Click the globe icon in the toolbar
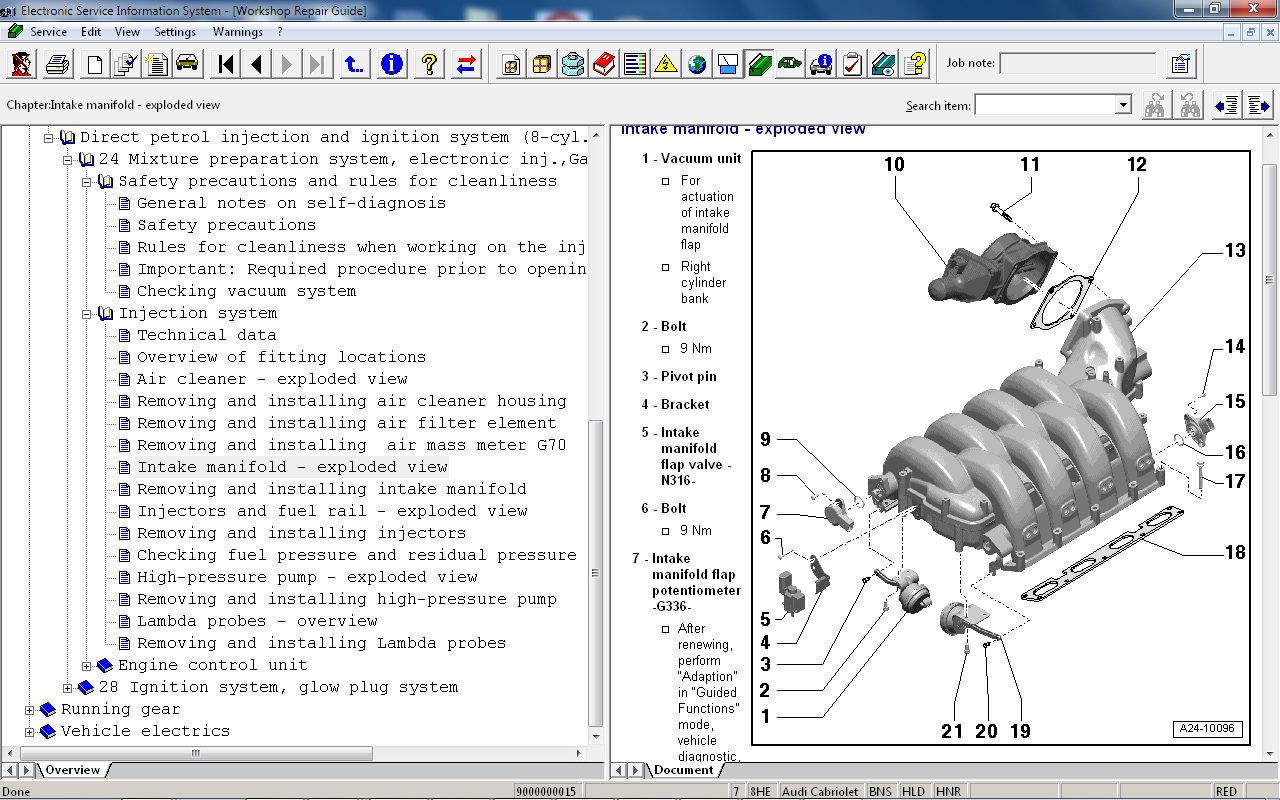1280x800 pixels. click(x=697, y=65)
